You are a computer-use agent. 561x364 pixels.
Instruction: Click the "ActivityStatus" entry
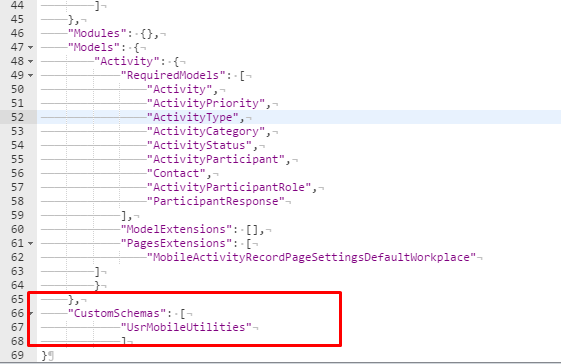(x=199, y=145)
